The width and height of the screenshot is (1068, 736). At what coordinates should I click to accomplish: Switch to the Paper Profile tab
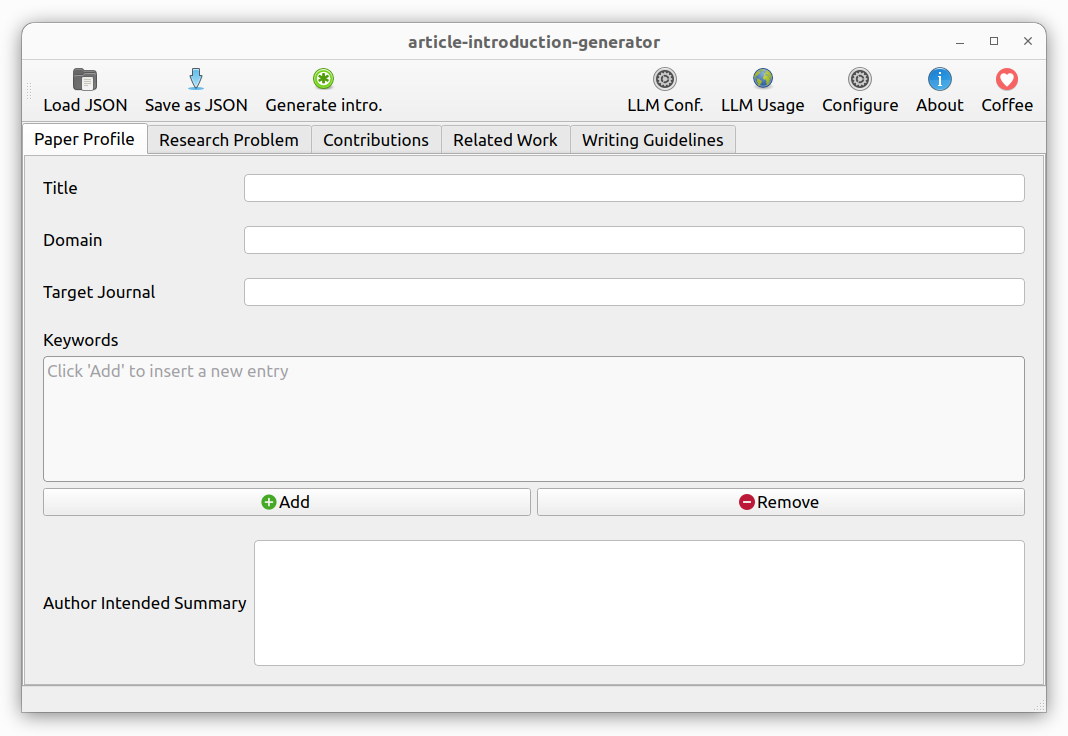click(84, 139)
